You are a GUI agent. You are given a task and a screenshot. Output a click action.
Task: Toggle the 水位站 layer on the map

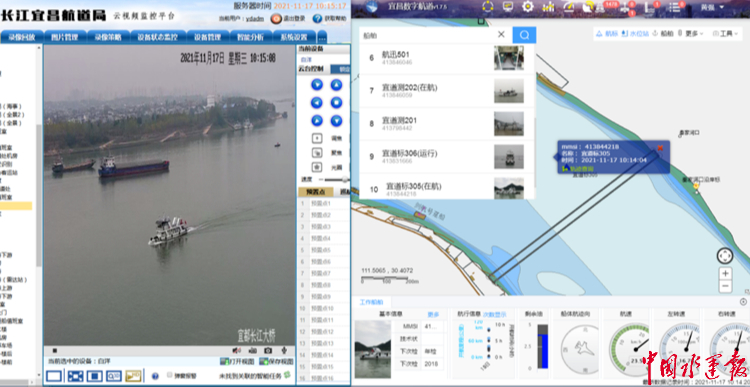point(634,33)
